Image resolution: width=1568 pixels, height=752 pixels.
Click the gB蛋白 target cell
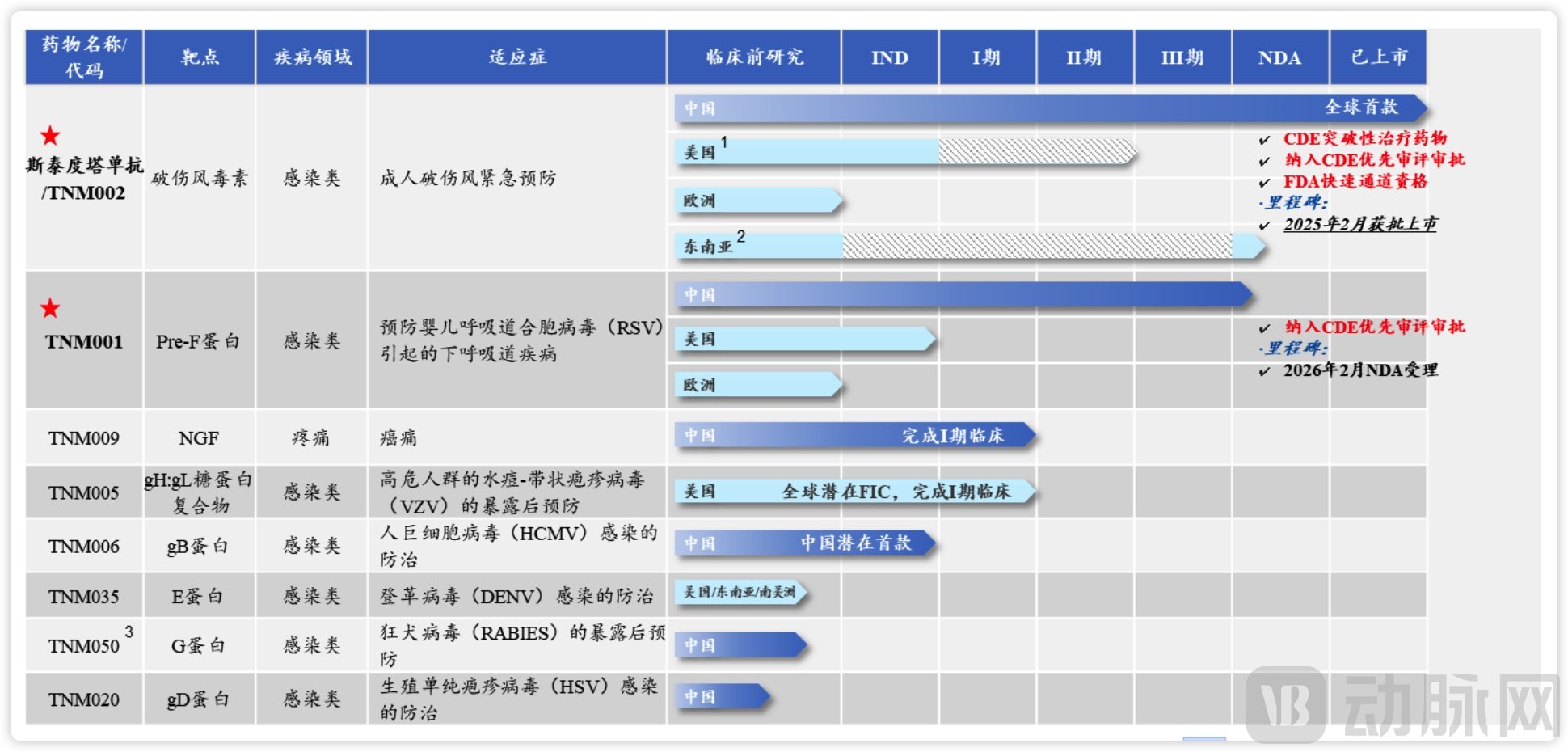click(x=198, y=547)
